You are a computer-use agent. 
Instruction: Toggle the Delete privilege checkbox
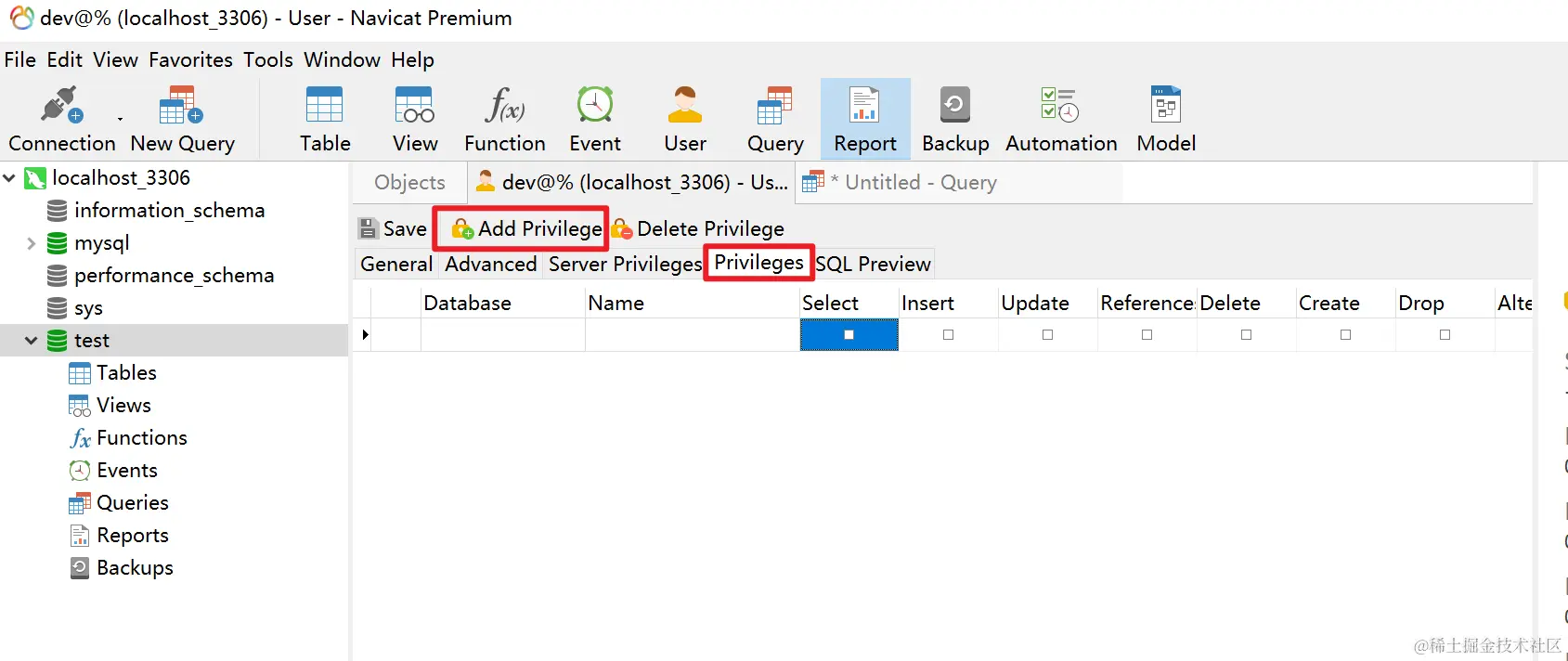click(1246, 334)
